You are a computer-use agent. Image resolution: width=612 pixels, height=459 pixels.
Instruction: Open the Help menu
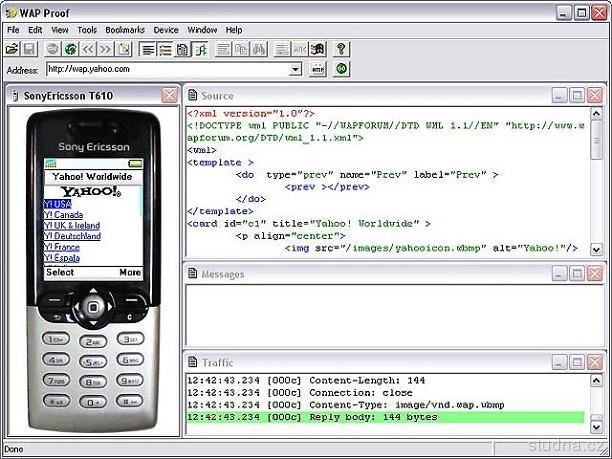tap(234, 30)
